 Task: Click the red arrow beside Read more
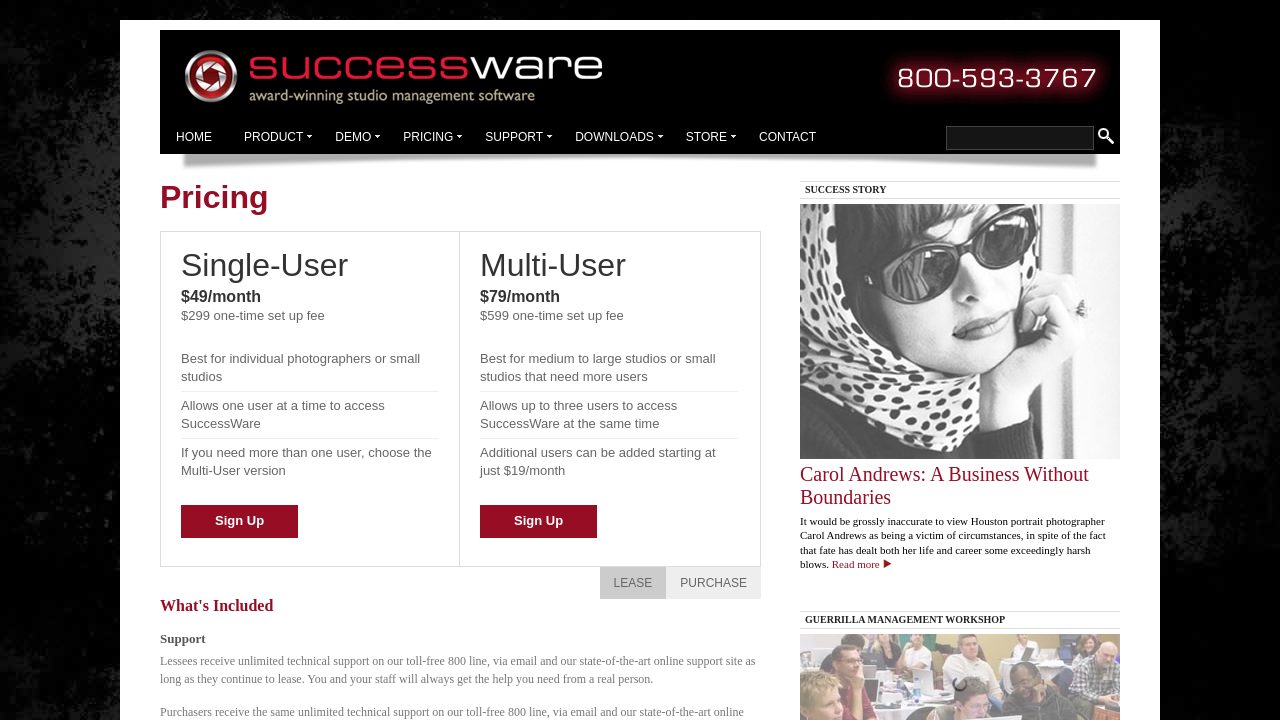[887, 564]
